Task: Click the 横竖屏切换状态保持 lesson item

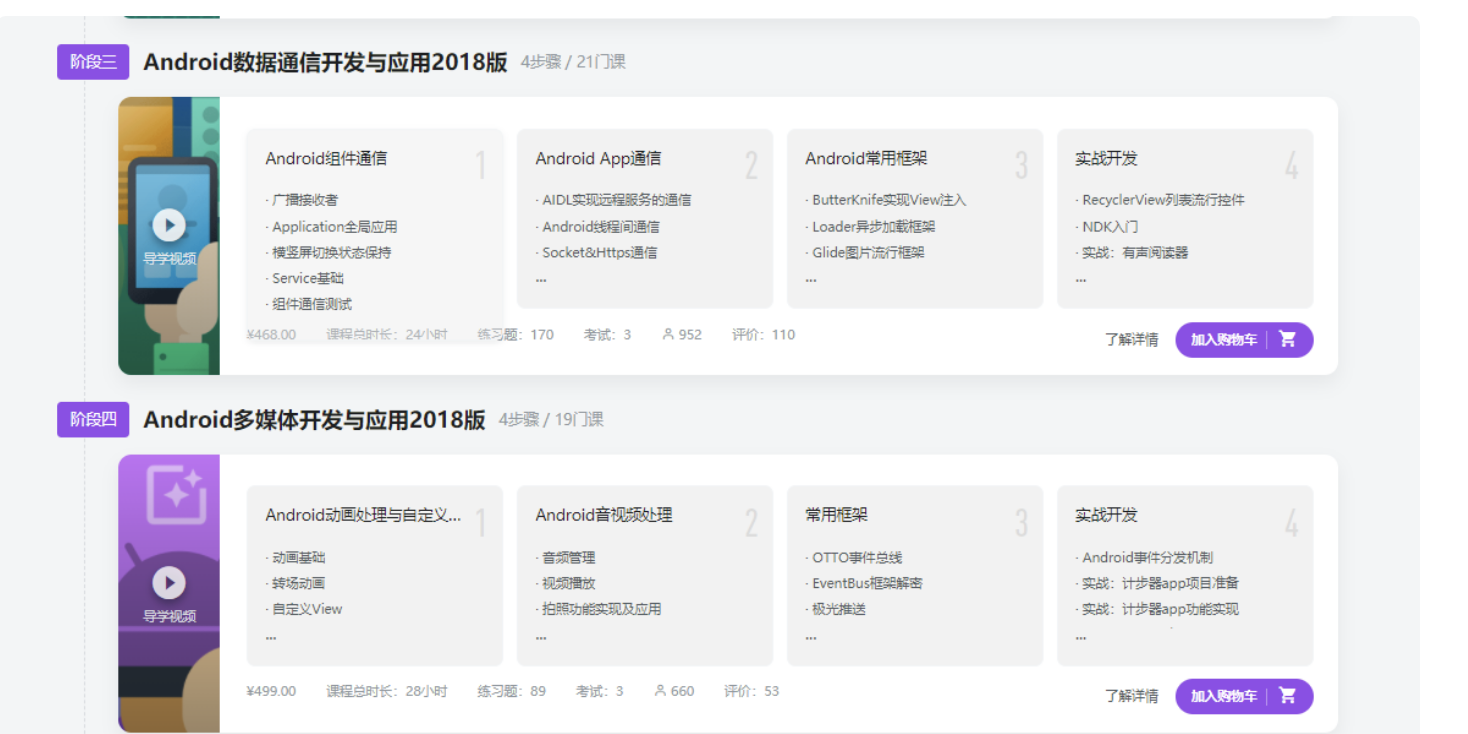Action: click(x=328, y=253)
